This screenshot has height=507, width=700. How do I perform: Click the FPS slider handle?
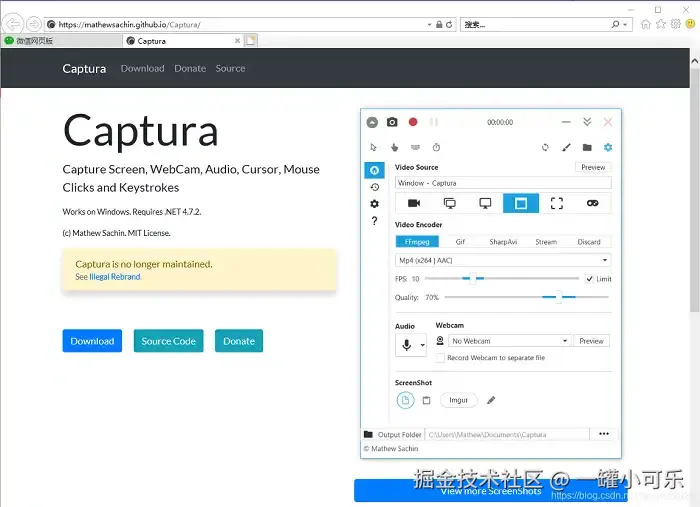[473, 278]
